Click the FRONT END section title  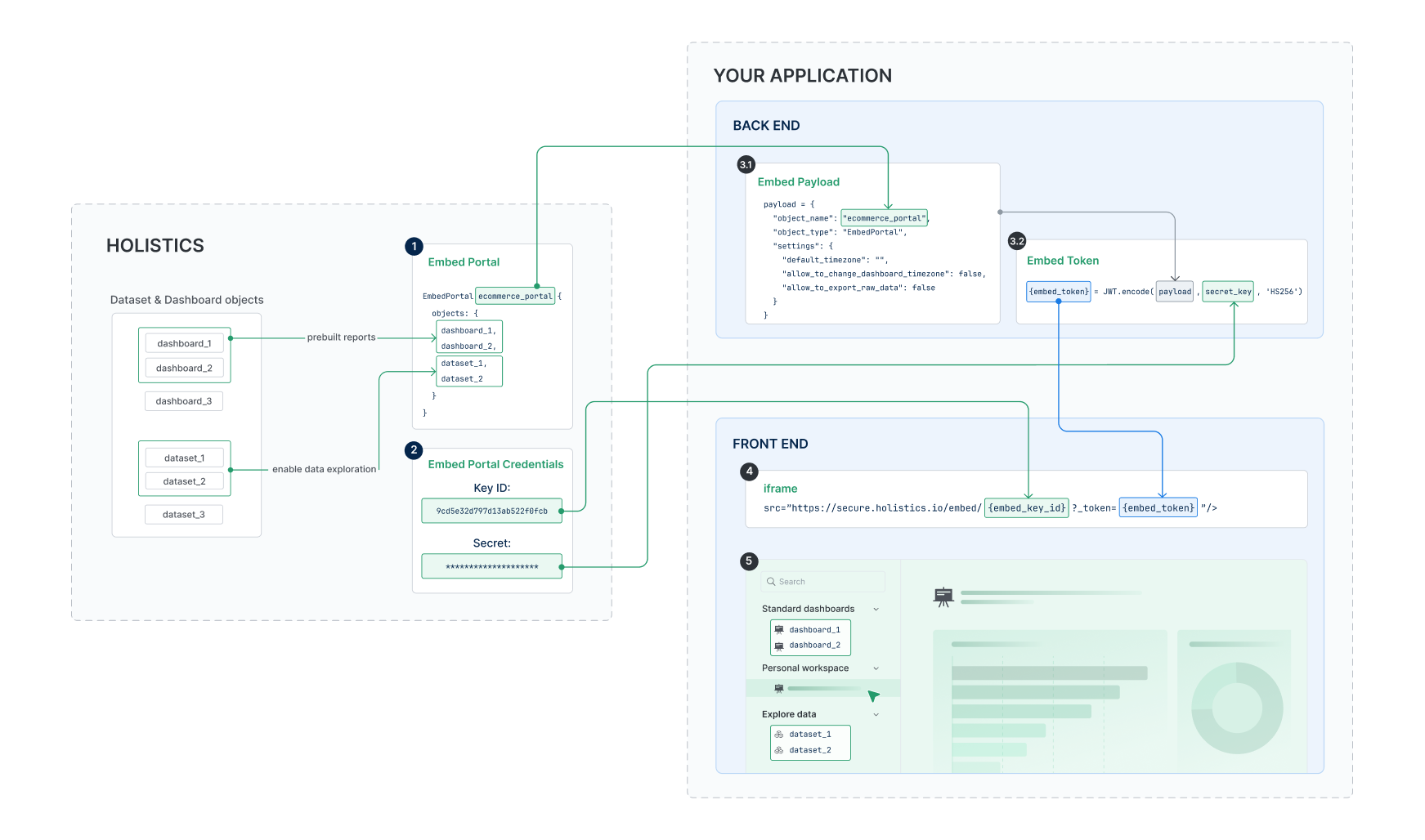tap(770, 444)
